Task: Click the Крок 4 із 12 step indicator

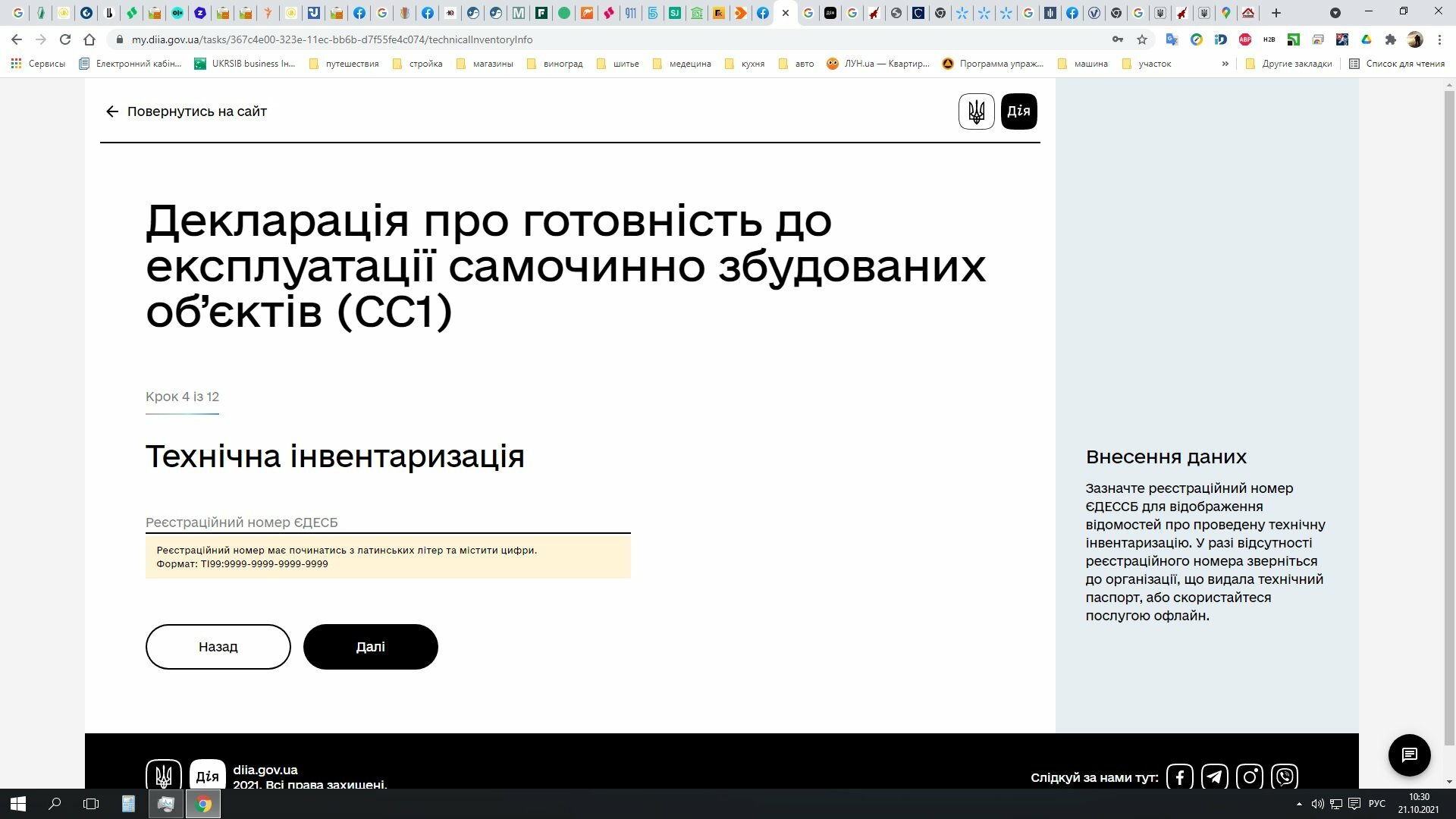Action: (182, 397)
